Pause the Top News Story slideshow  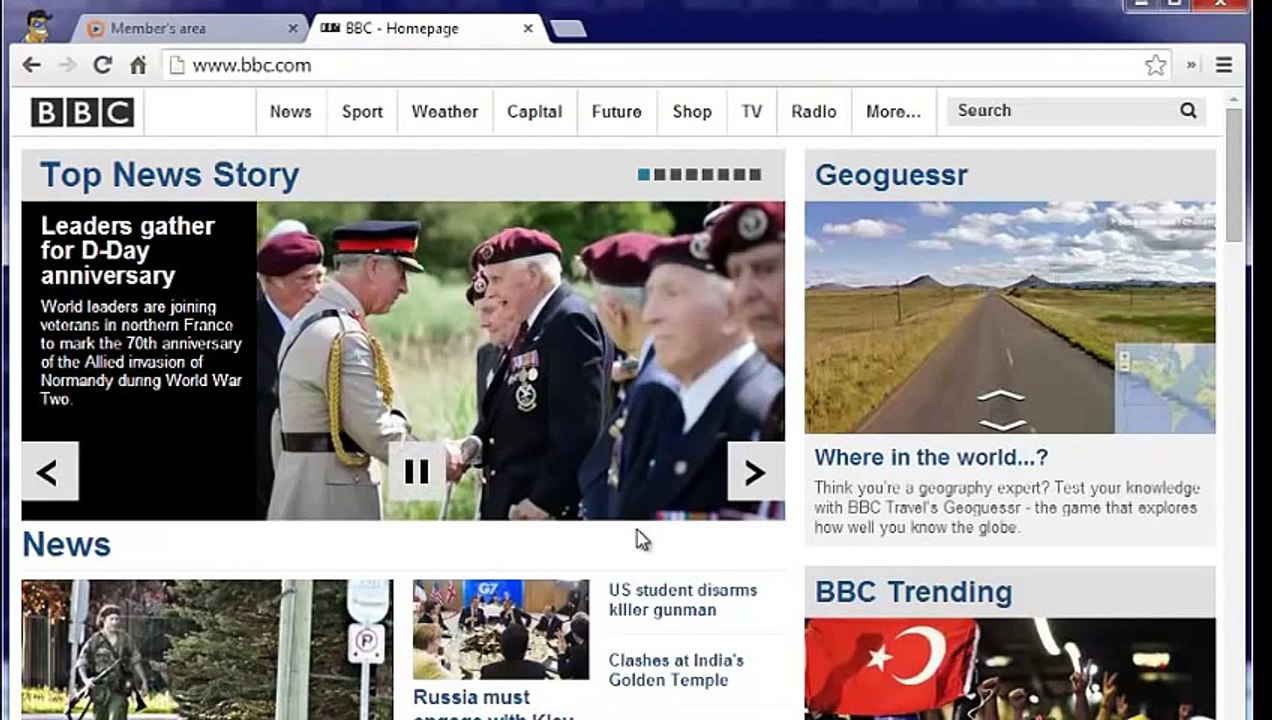[417, 471]
